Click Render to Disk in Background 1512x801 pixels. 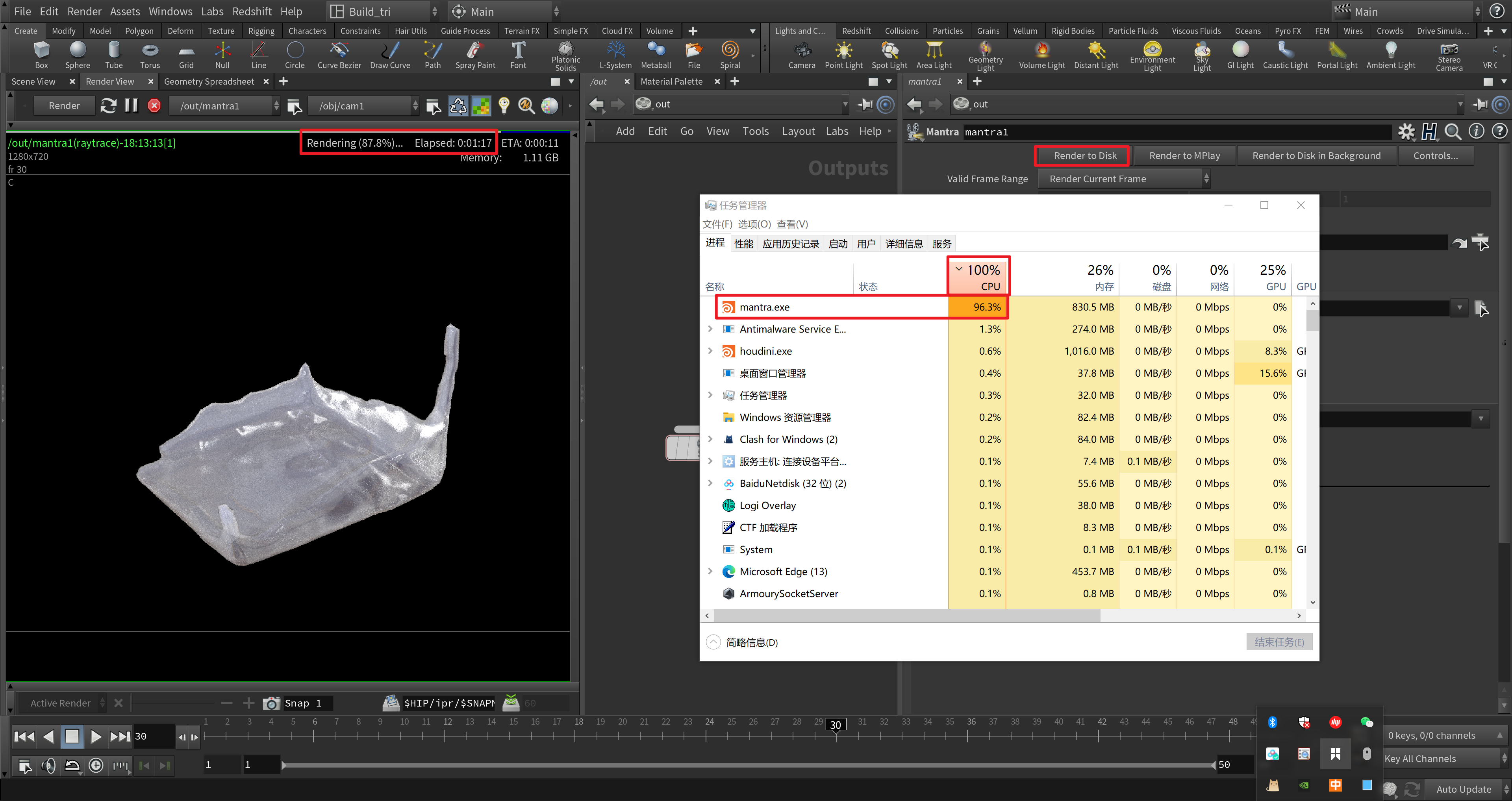pos(1316,155)
